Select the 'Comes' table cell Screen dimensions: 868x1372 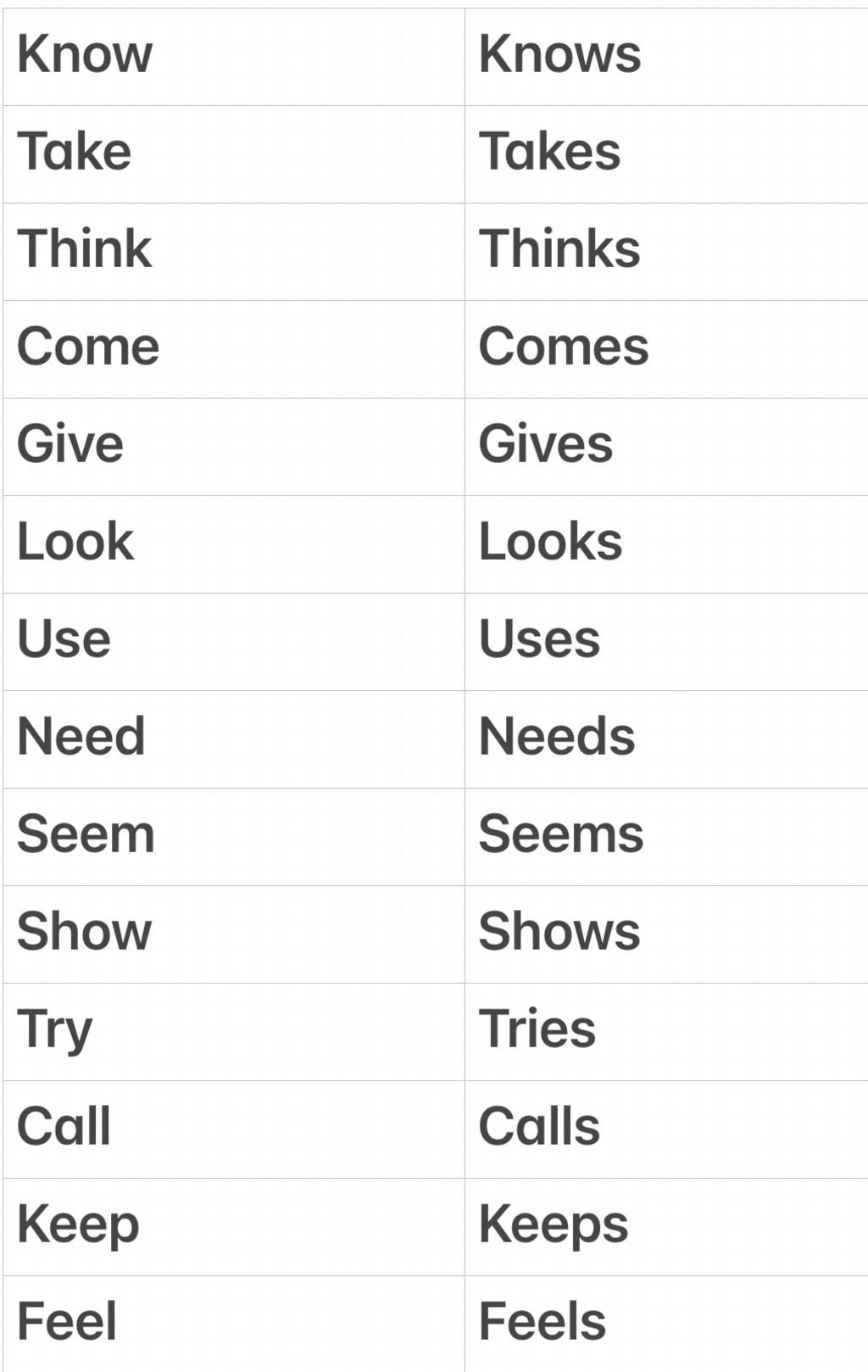point(666,349)
